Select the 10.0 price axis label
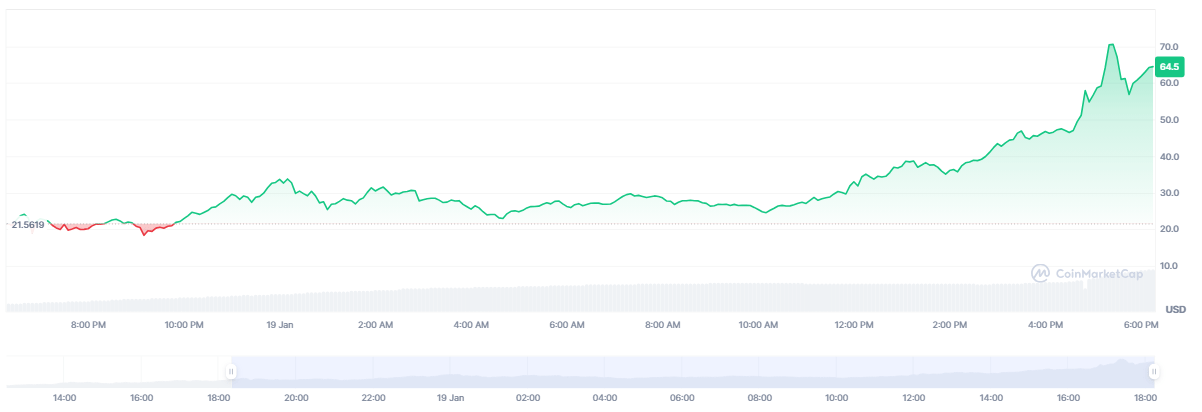Image resolution: width=1202 pixels, height=412 pixels. 1169,266
